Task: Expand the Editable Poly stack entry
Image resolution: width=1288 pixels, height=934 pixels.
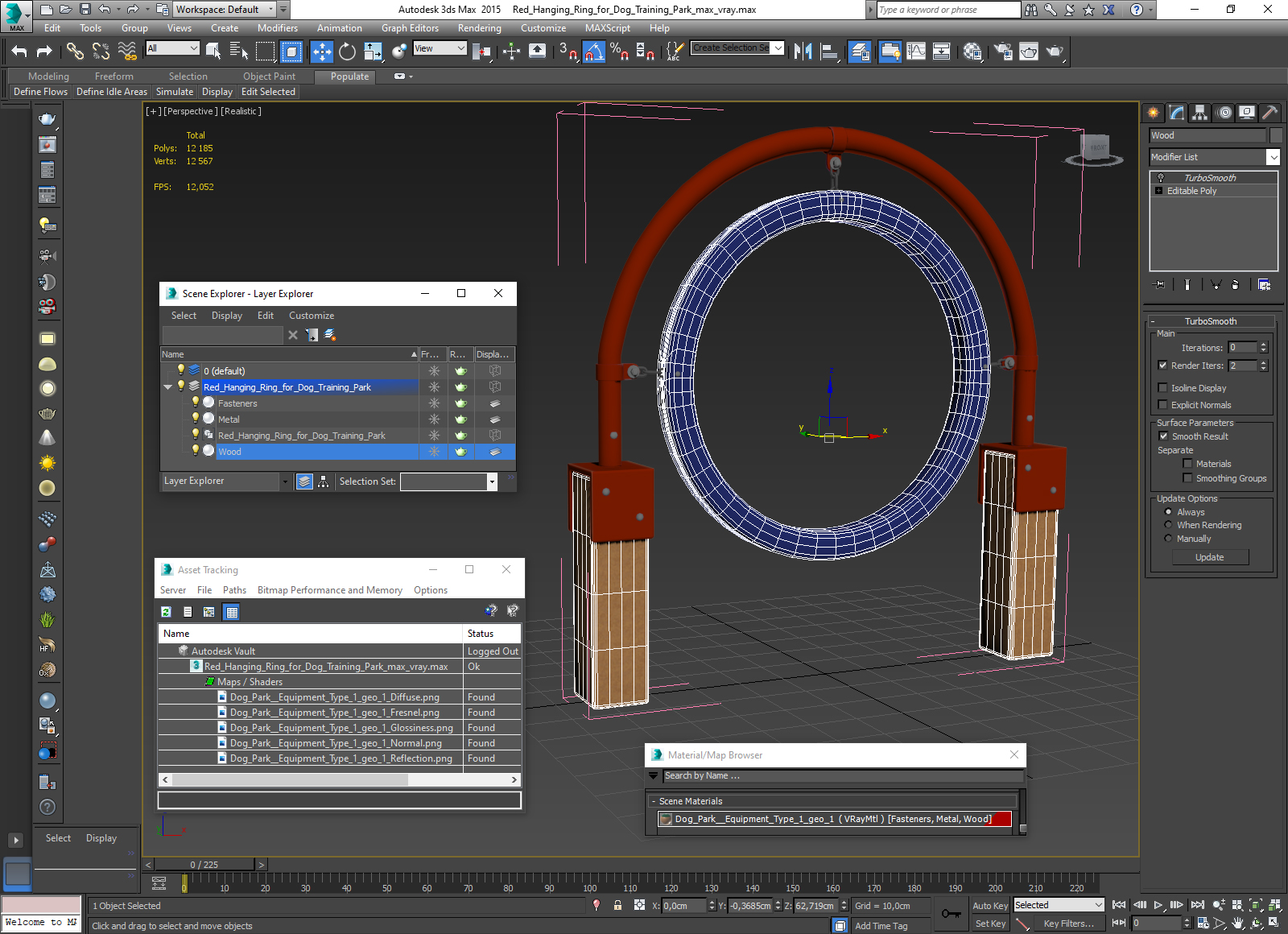Action: 1159,191
